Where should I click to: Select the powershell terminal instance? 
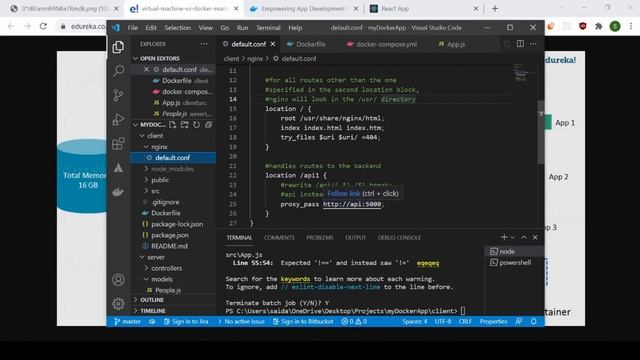(x=514, y=262)
